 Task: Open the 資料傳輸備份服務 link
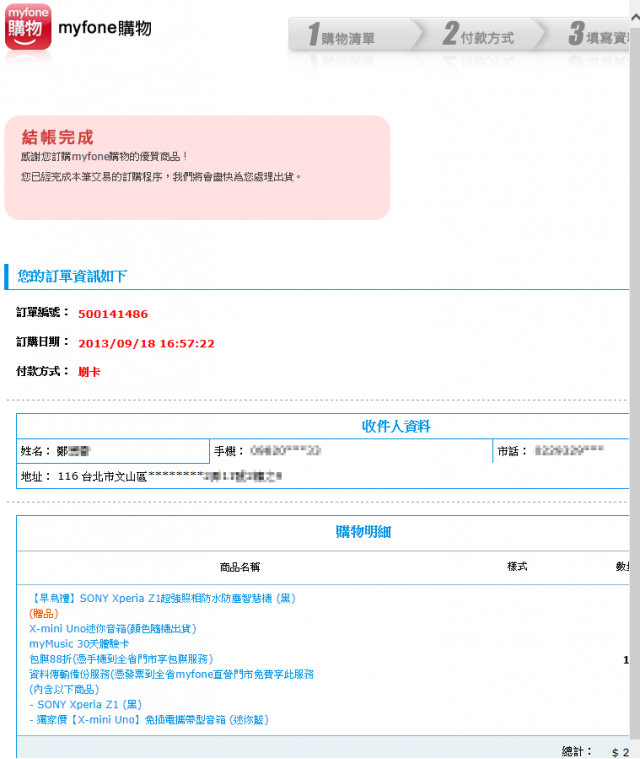pyautogui.click(x=171, y=674)
